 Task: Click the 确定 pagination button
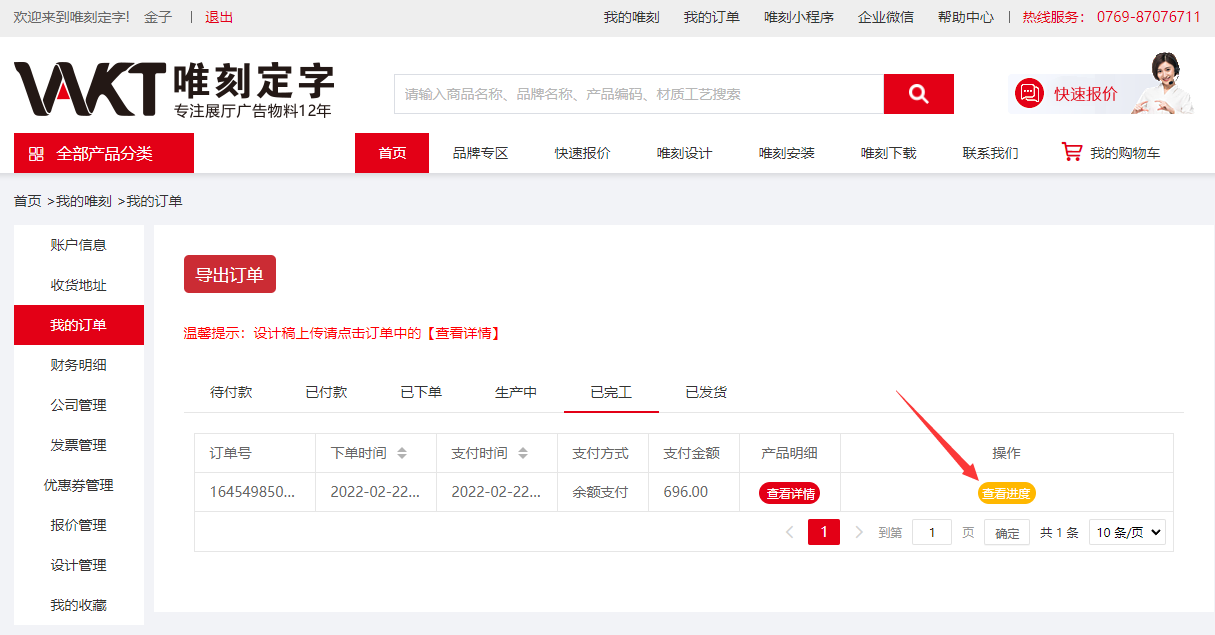tap(1007, 533)
